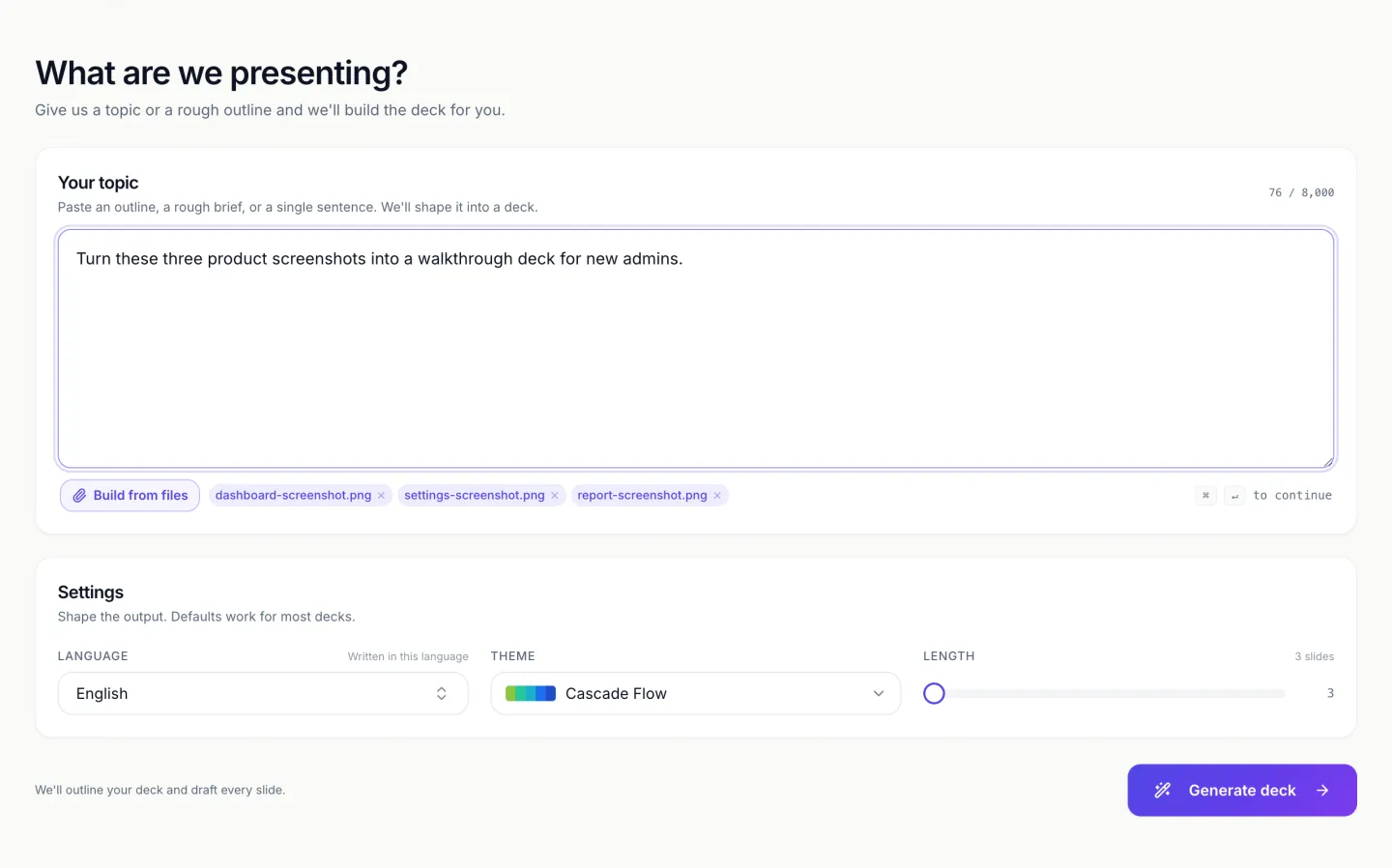Click the 'Settings' heading
This screenshot has width=1392, height=868.
pos(91,593)
